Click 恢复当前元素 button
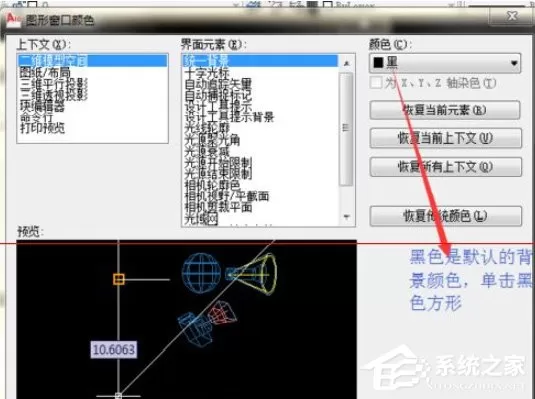The image size is (535, 399). (x=445, y=110)
